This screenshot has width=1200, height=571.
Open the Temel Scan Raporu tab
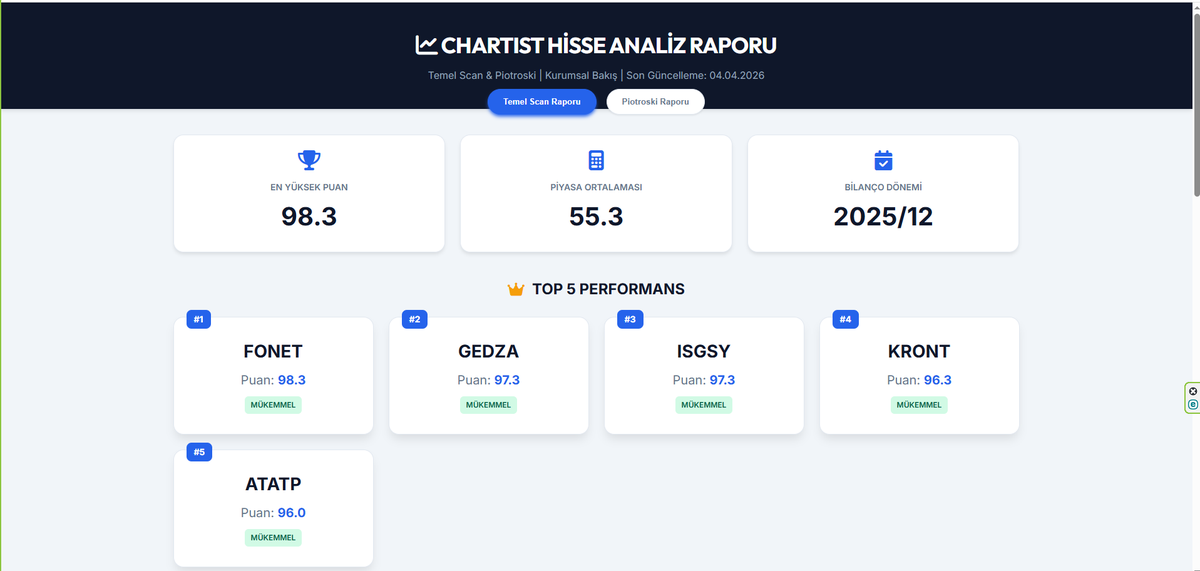542,102
